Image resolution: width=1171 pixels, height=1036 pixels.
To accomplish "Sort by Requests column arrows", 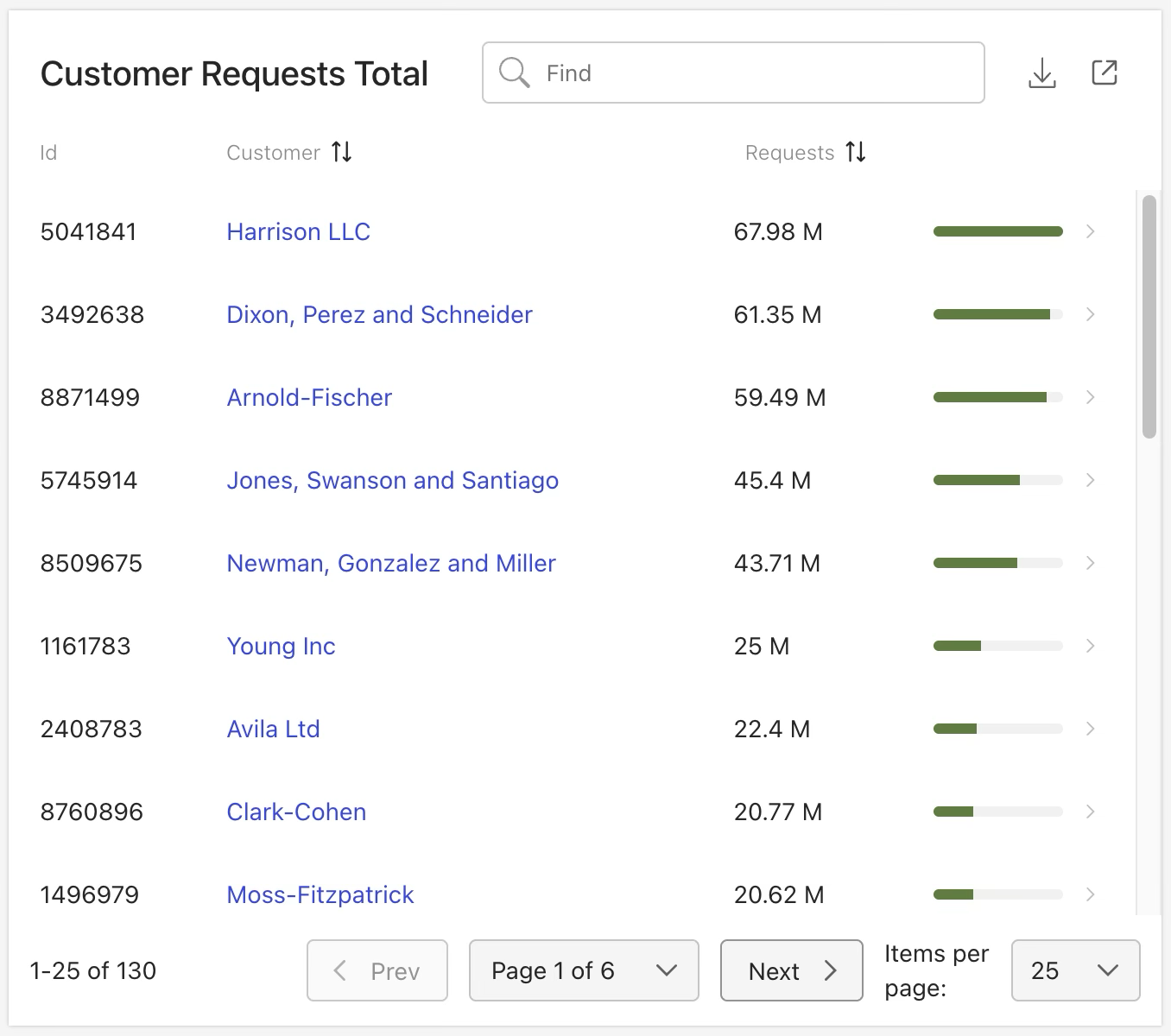I will point(856,152).
